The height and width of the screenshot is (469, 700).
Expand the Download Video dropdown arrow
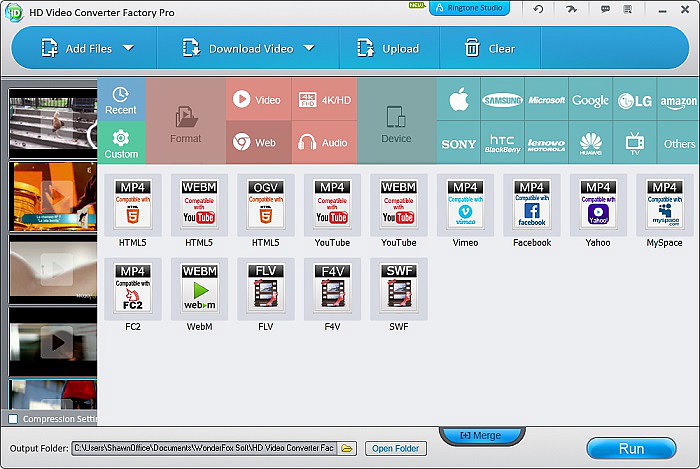[x=309, y=48]
